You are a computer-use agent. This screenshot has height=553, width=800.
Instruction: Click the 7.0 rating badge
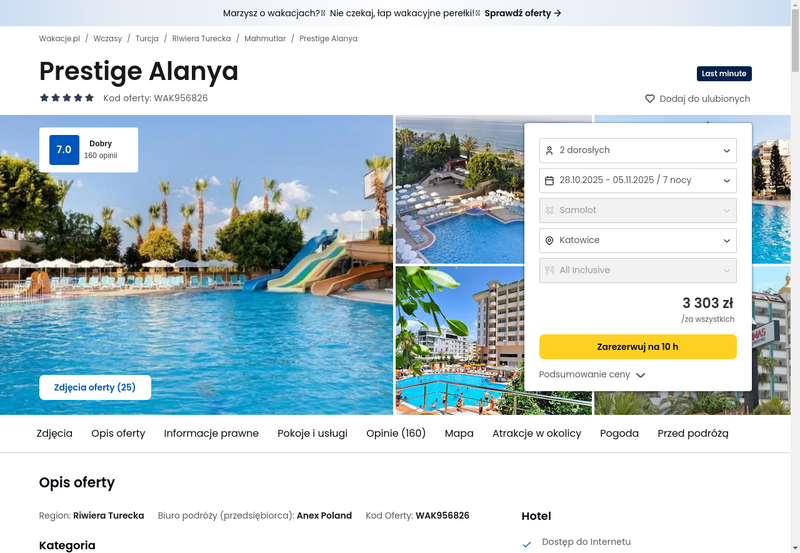[x=64, y=149]
